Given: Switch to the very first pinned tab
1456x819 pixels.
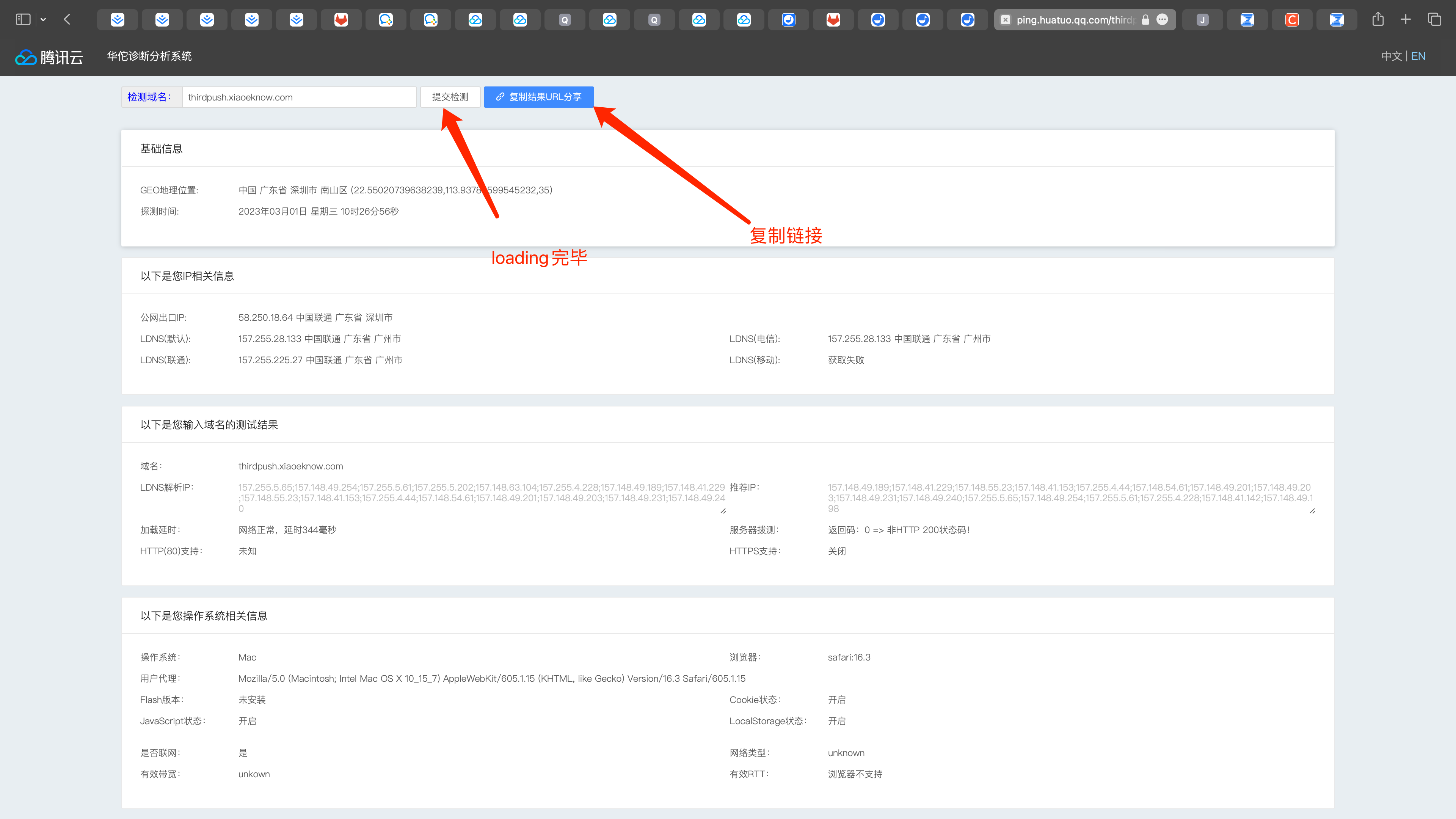Looking at the screenshot, I should click(x=117, y=20).
